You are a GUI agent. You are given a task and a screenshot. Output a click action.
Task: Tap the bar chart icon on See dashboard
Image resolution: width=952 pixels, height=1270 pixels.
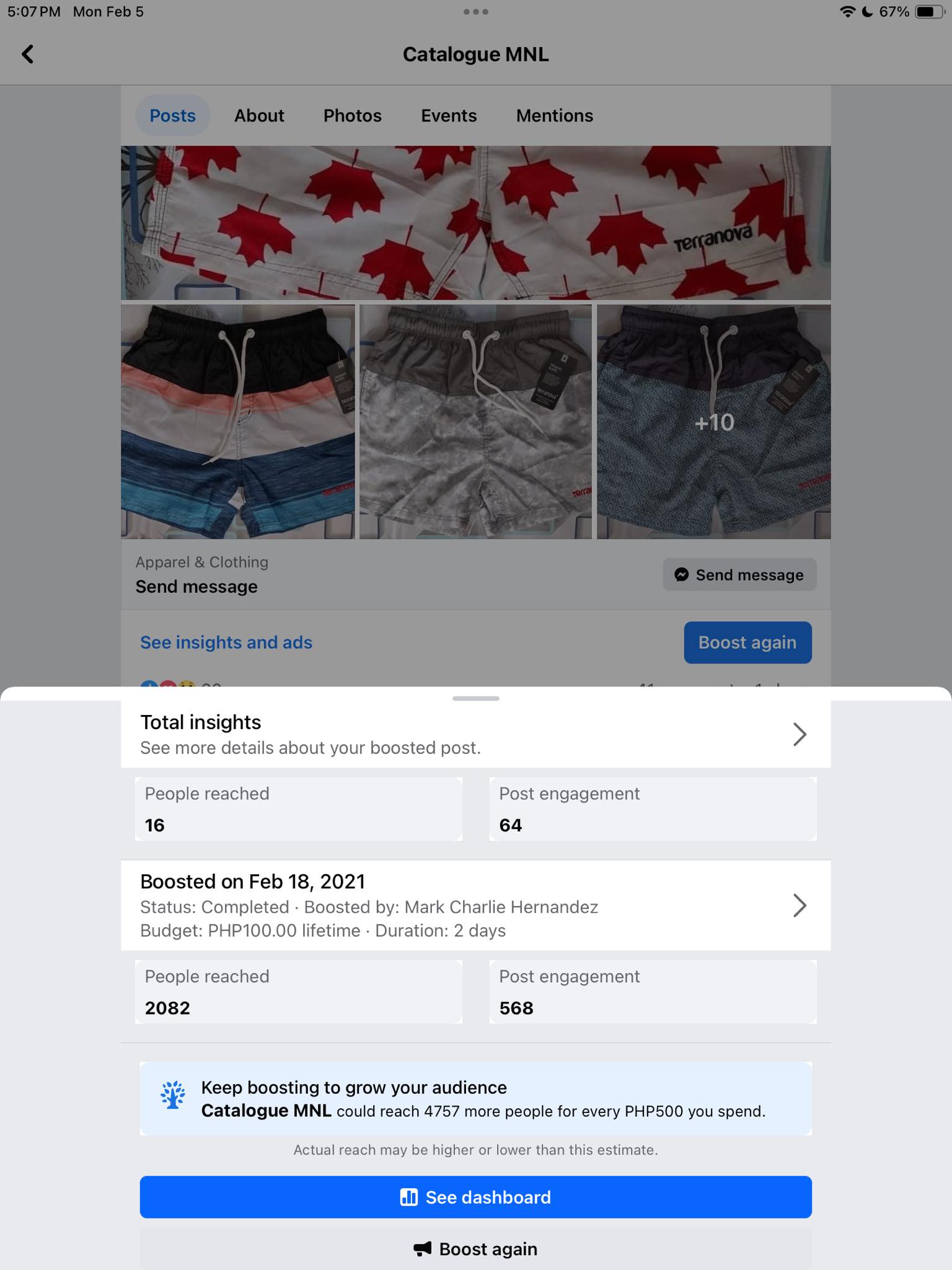coord(408,1197)
